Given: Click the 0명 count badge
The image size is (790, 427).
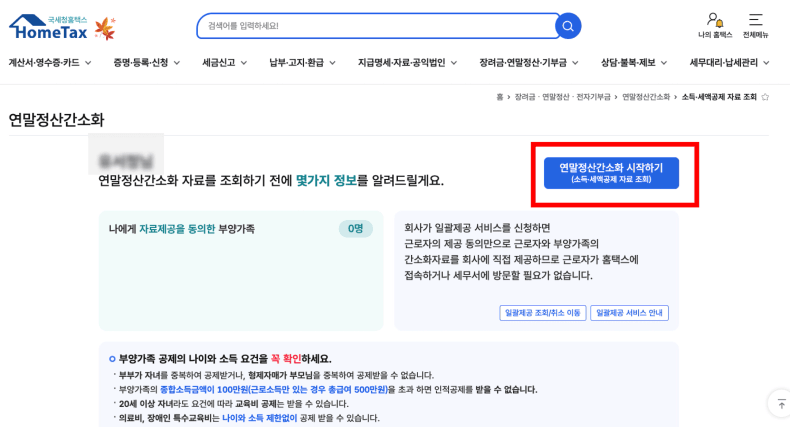Looking at the screenshot, I should pos(356,229).
